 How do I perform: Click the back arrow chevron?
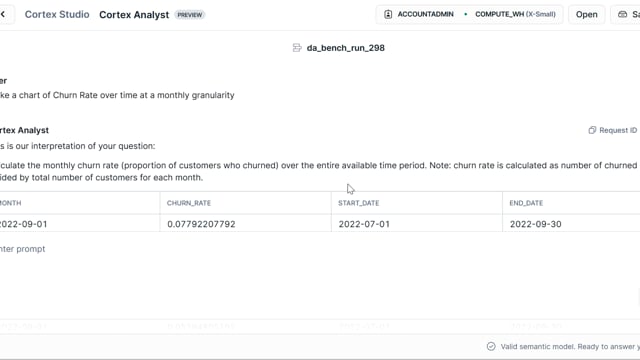(3, 14)
